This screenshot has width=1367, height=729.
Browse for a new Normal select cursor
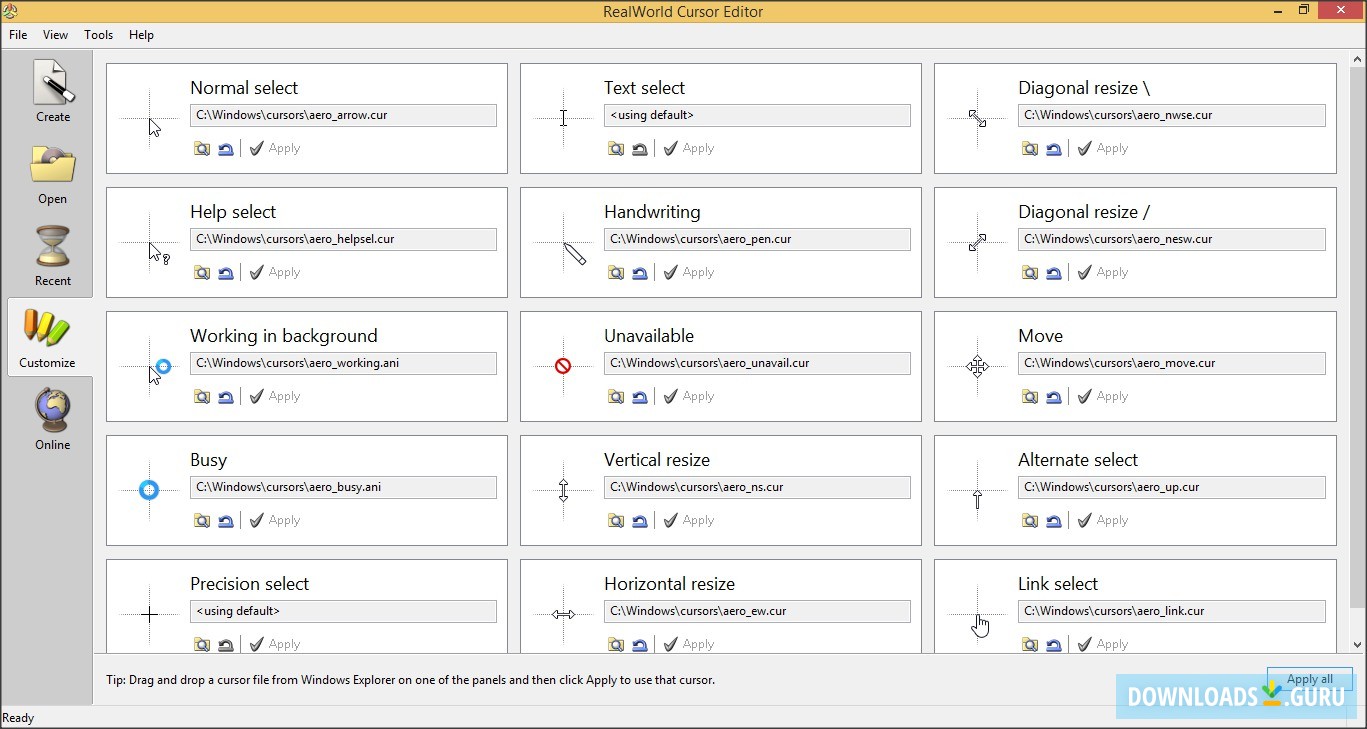(x=202, y=147)
